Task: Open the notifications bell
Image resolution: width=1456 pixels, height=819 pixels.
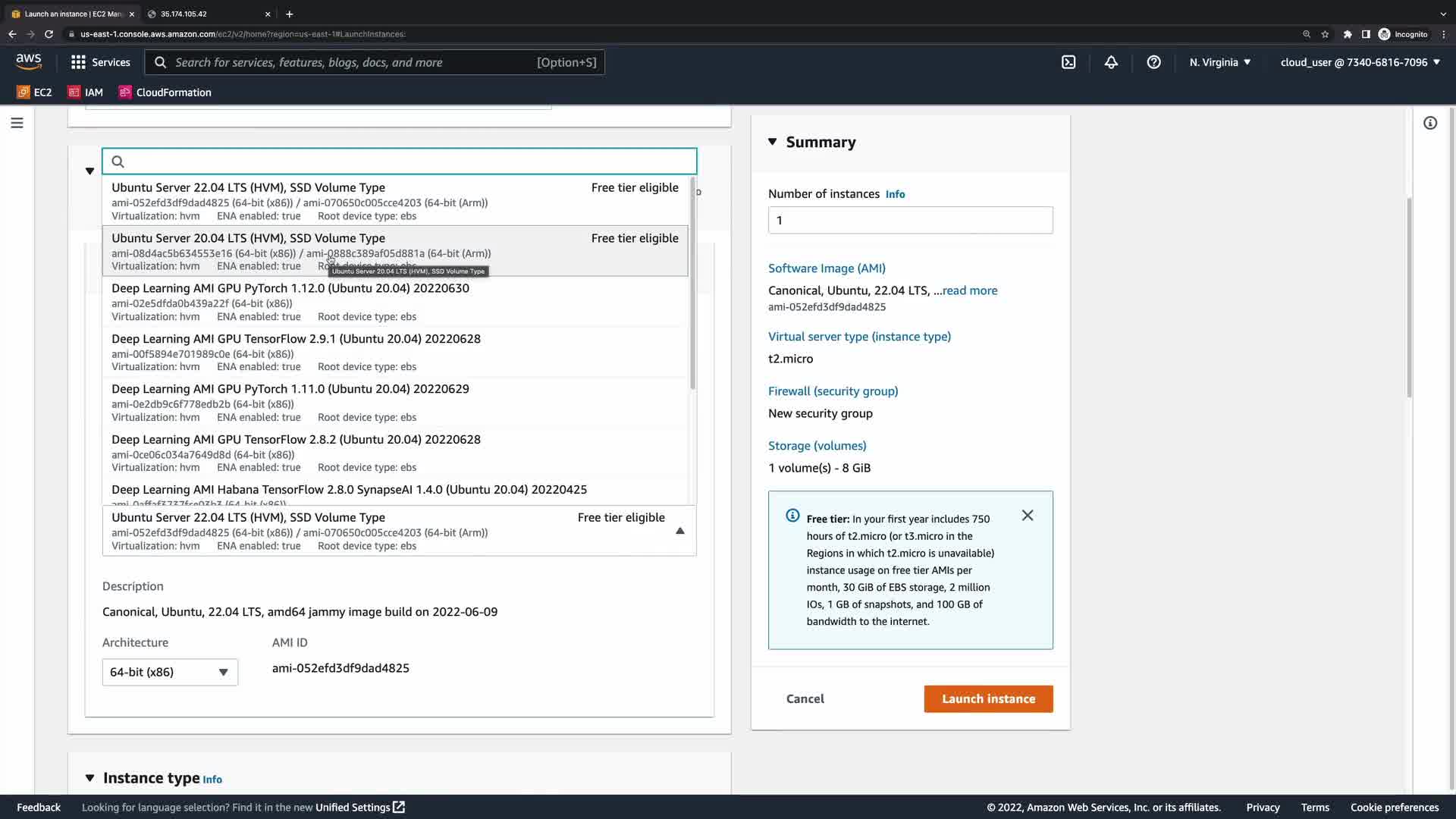Action: tap(1111, 62)
